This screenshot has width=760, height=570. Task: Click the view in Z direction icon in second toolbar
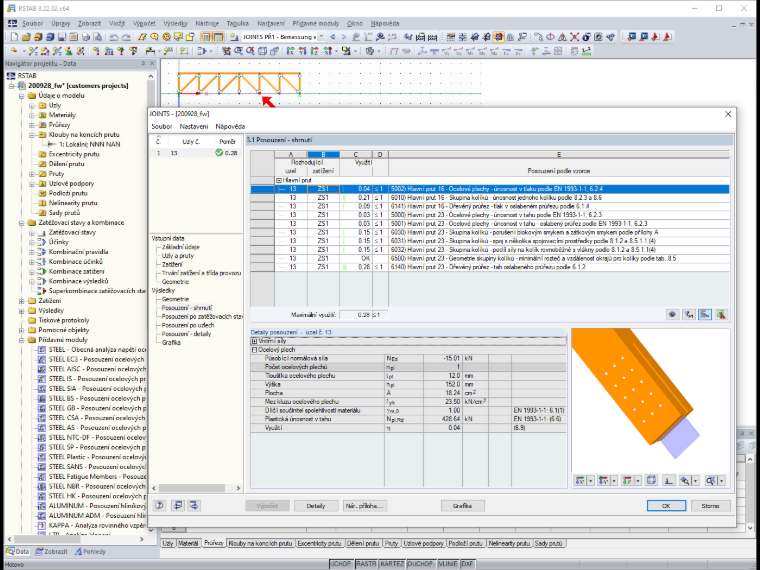point(314,50)
